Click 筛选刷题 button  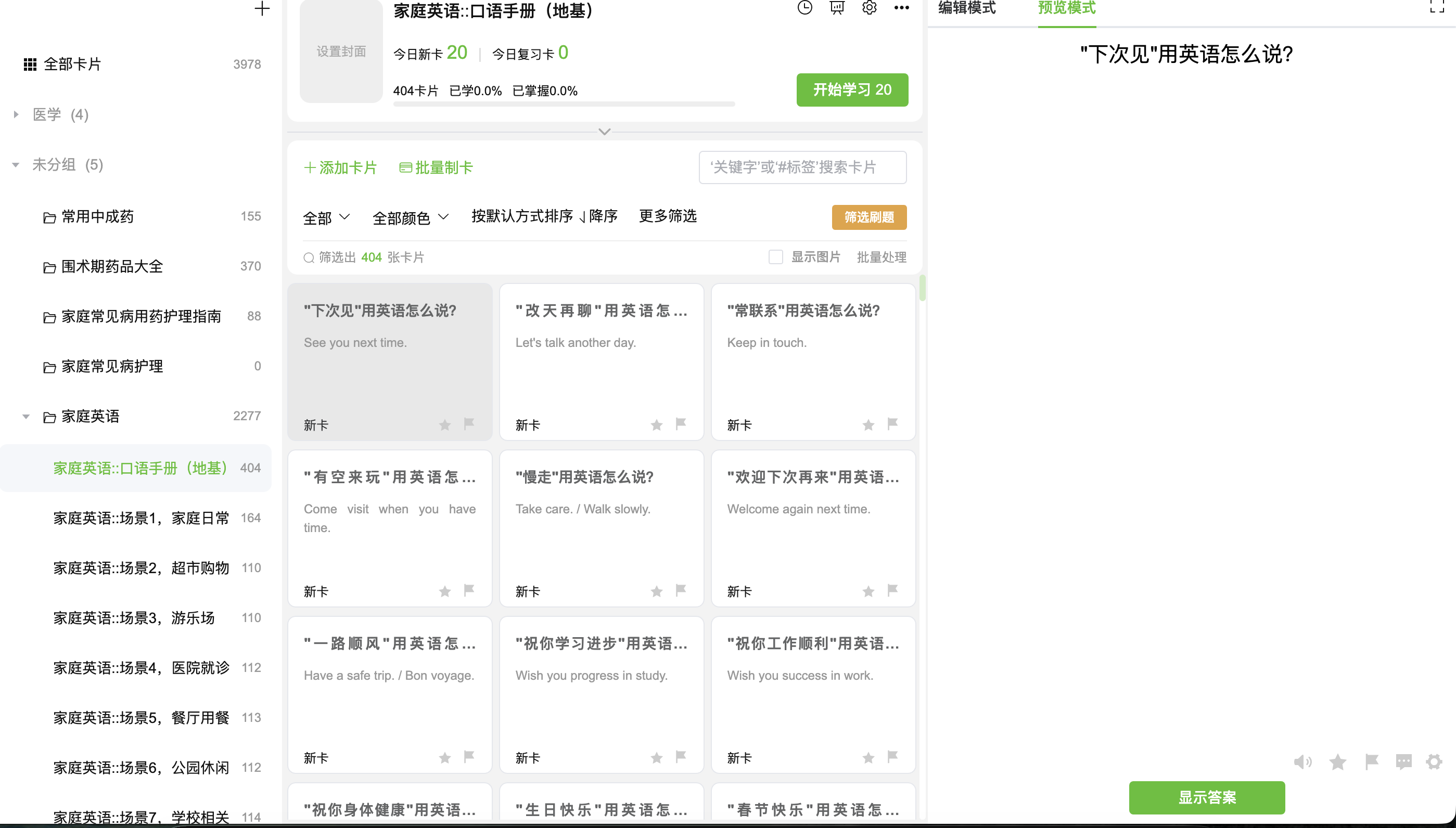tap(869, 217)
